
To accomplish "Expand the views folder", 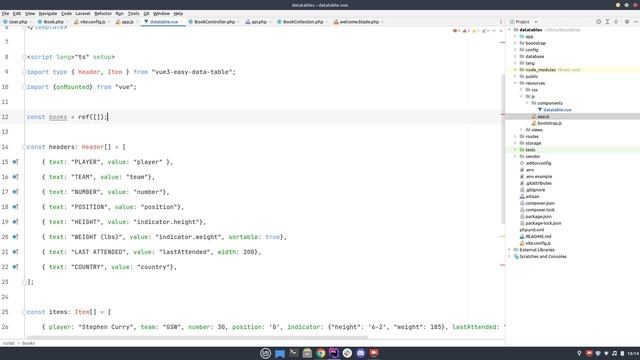I will 521,130.
